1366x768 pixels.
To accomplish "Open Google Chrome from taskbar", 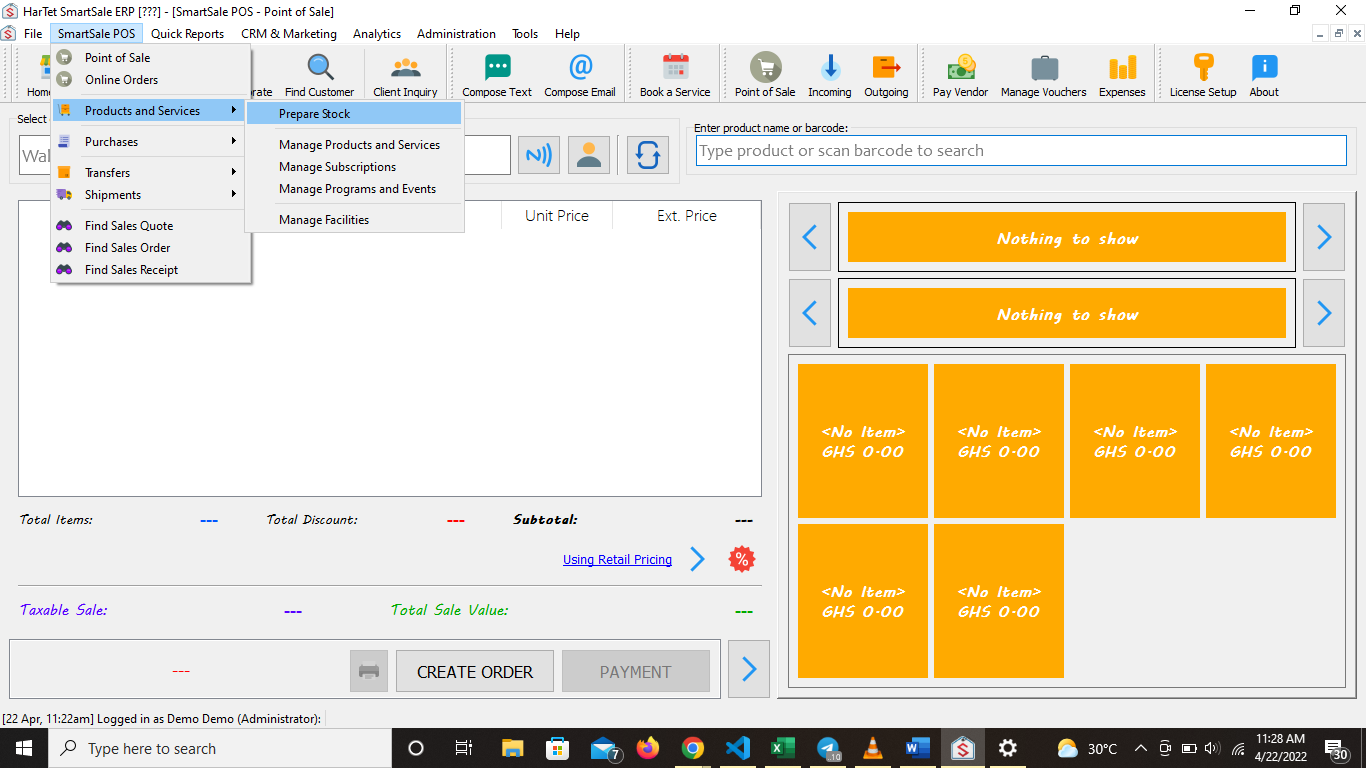I will tap(692, 748).
